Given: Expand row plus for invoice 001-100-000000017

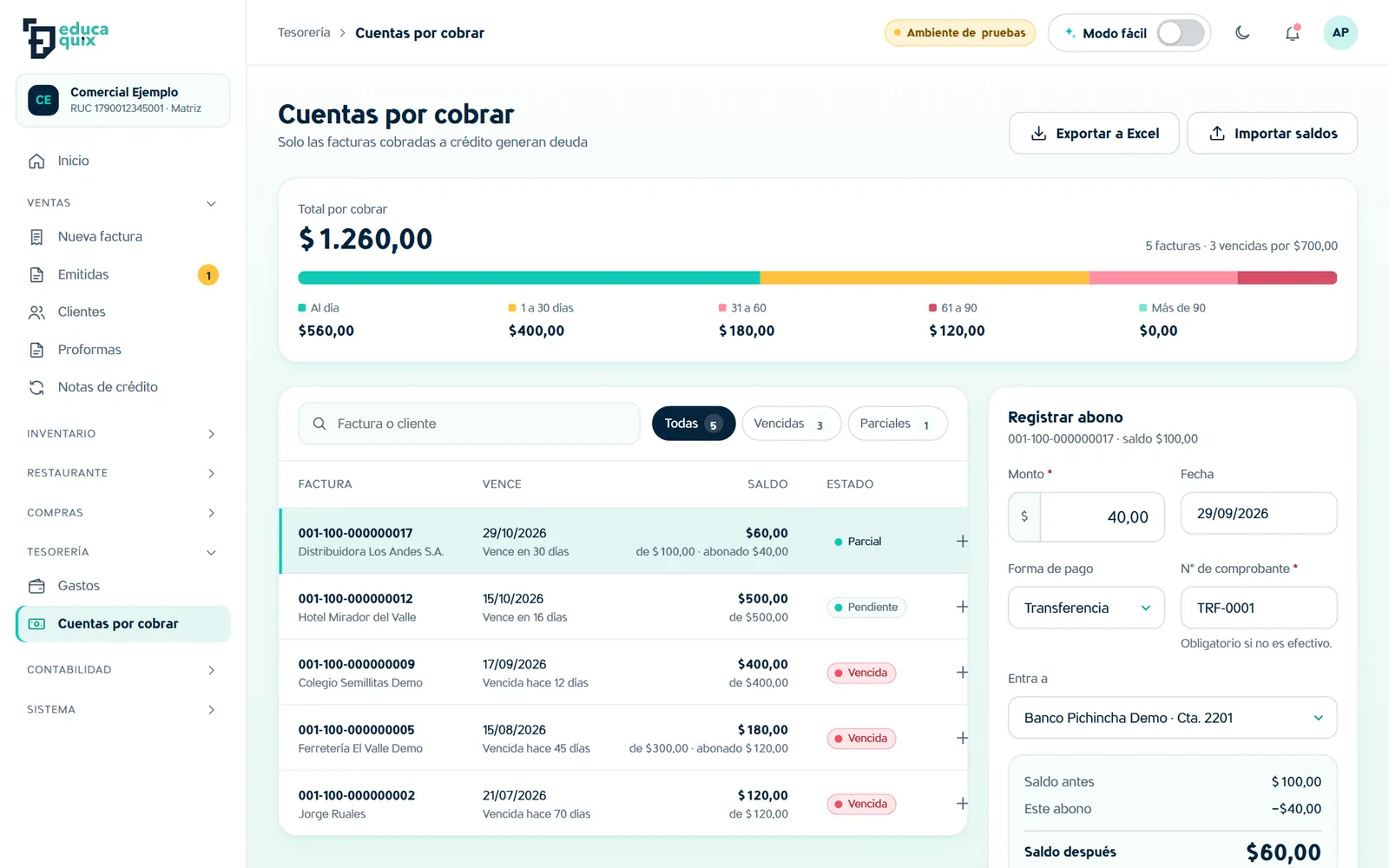Looking at the screenshot, I should coord(962,542).
